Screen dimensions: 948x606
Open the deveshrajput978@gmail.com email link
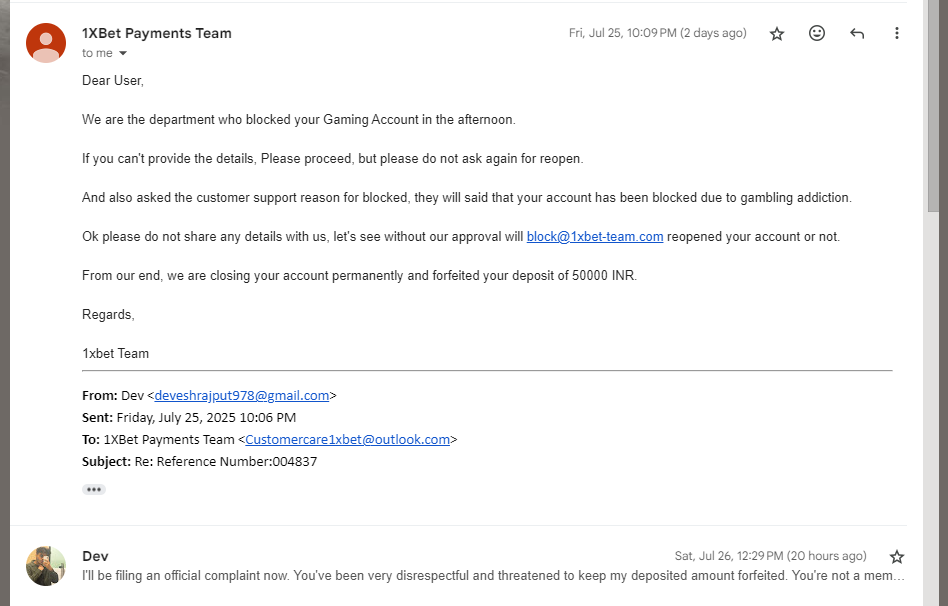(242, 396)
